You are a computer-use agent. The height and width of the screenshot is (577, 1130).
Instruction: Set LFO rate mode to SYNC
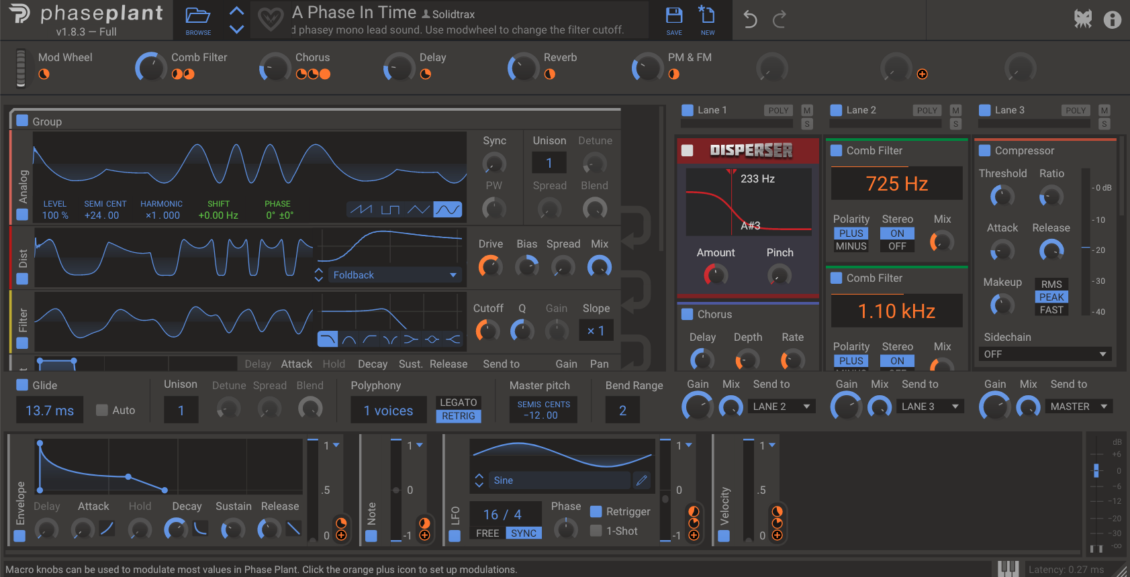[x=523, y=534]
